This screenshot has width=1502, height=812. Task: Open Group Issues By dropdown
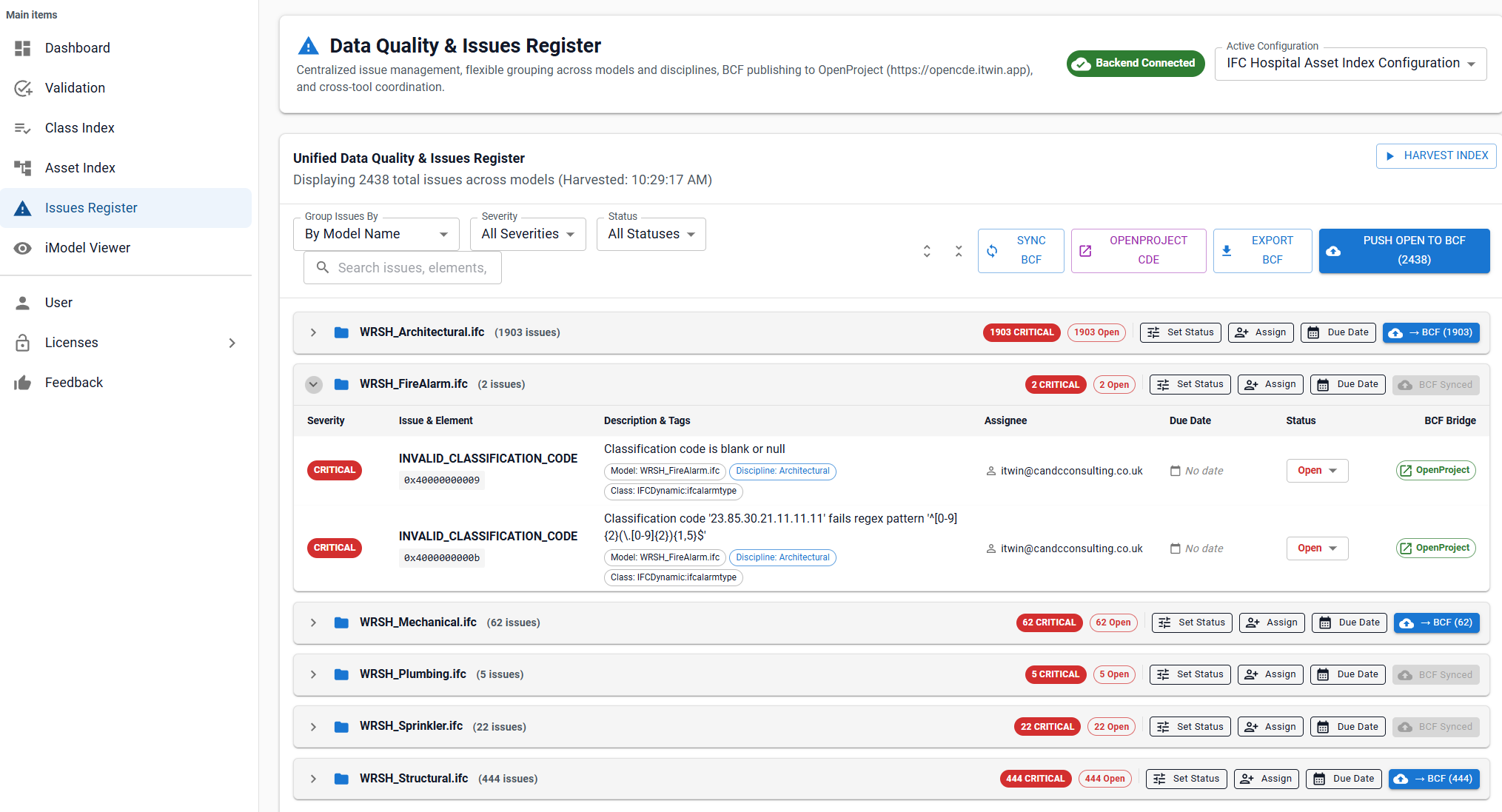376,234
